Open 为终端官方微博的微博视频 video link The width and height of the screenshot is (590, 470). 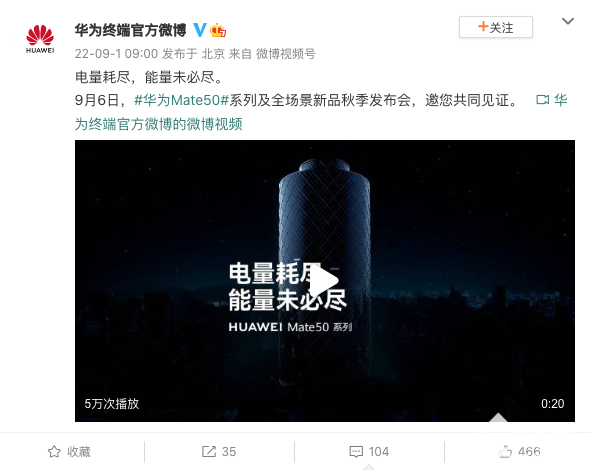[x=158, y=124]
